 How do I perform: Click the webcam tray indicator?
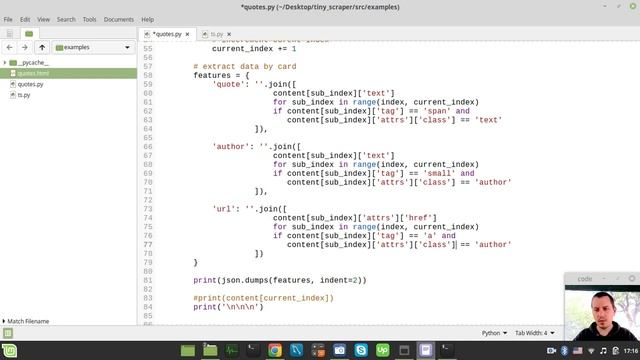pos(551,351)
